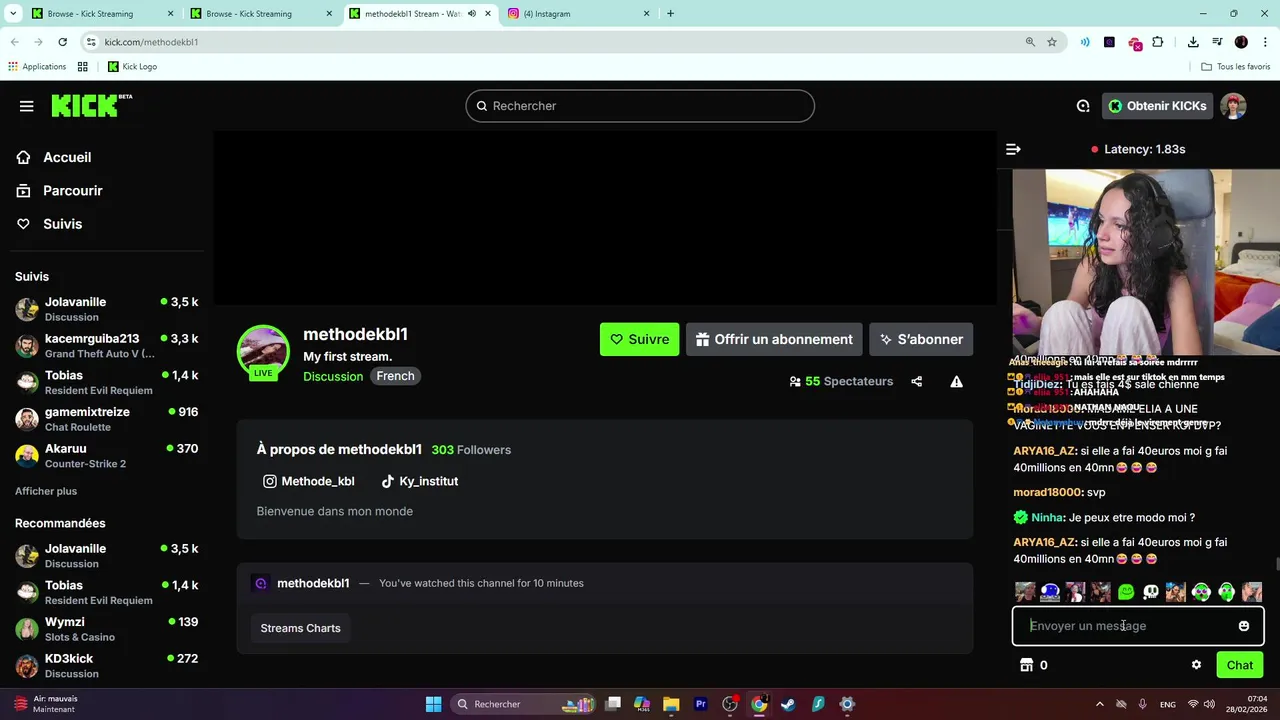Click the share stream icon

tap(917, 381)
